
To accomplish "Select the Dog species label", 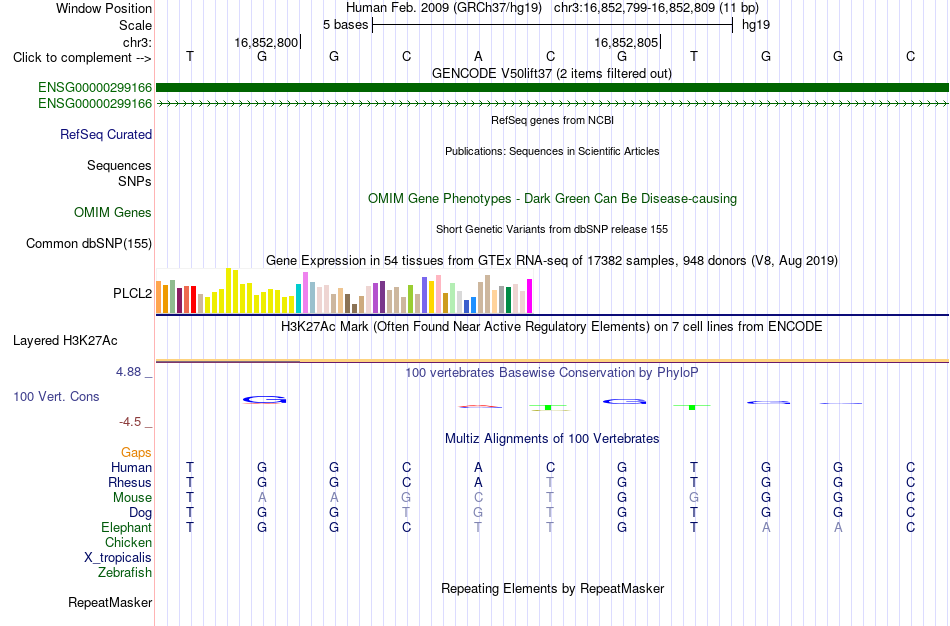I will pyautogui.click(x=140, y=513).
